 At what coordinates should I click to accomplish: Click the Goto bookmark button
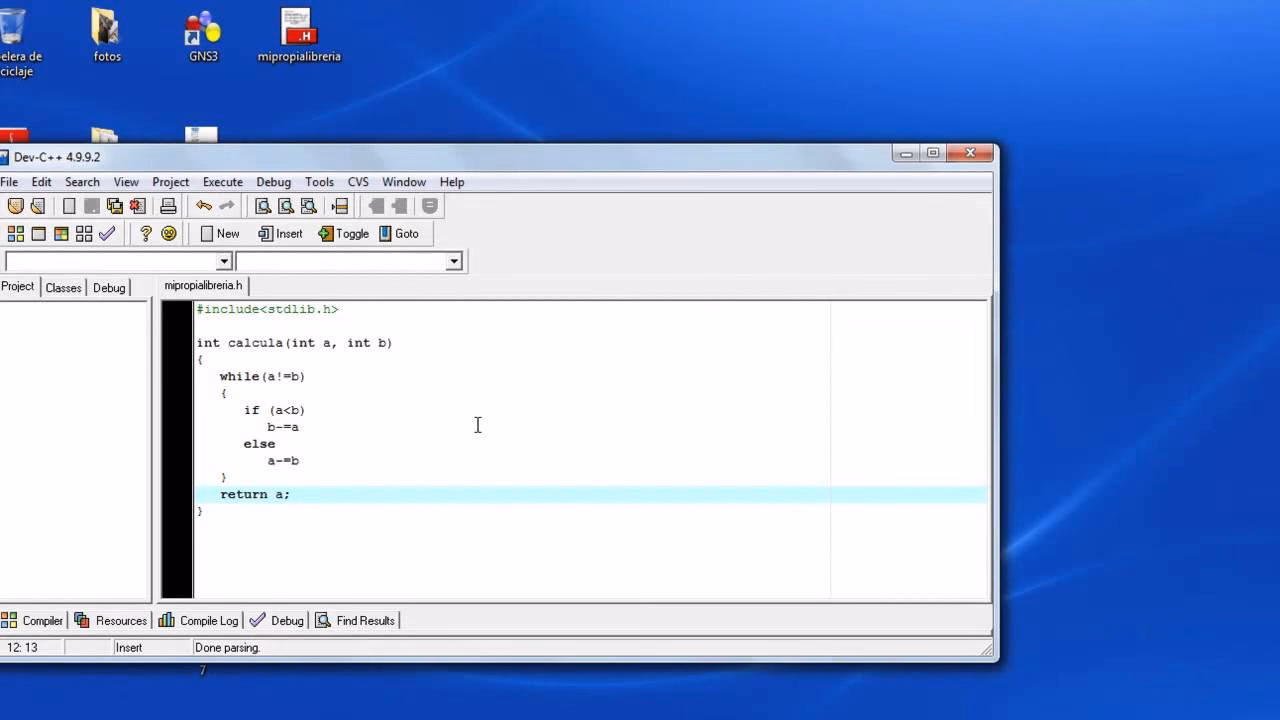(398, 233)
